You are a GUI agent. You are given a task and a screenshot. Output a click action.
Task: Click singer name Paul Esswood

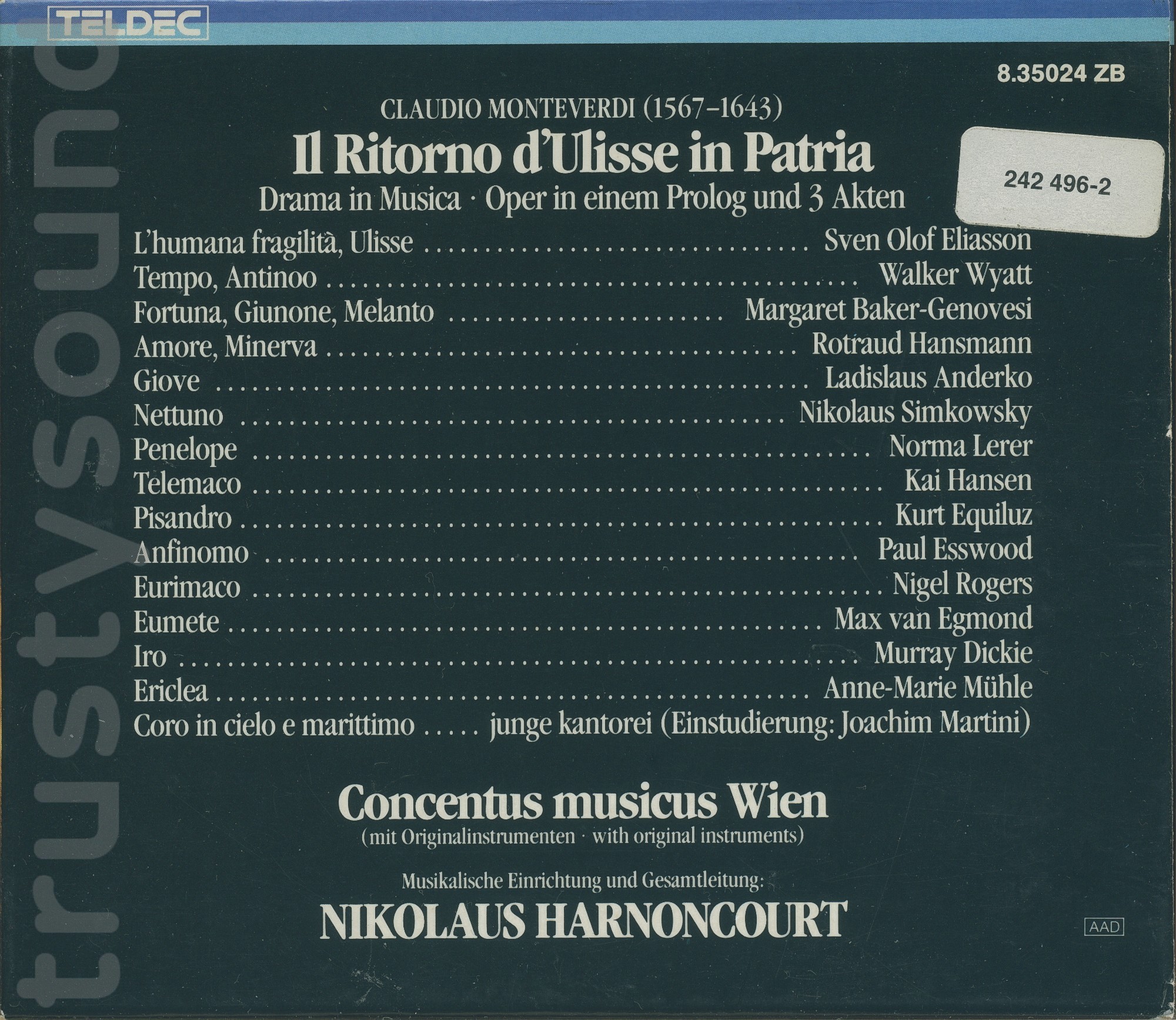[x=955, y=549]
